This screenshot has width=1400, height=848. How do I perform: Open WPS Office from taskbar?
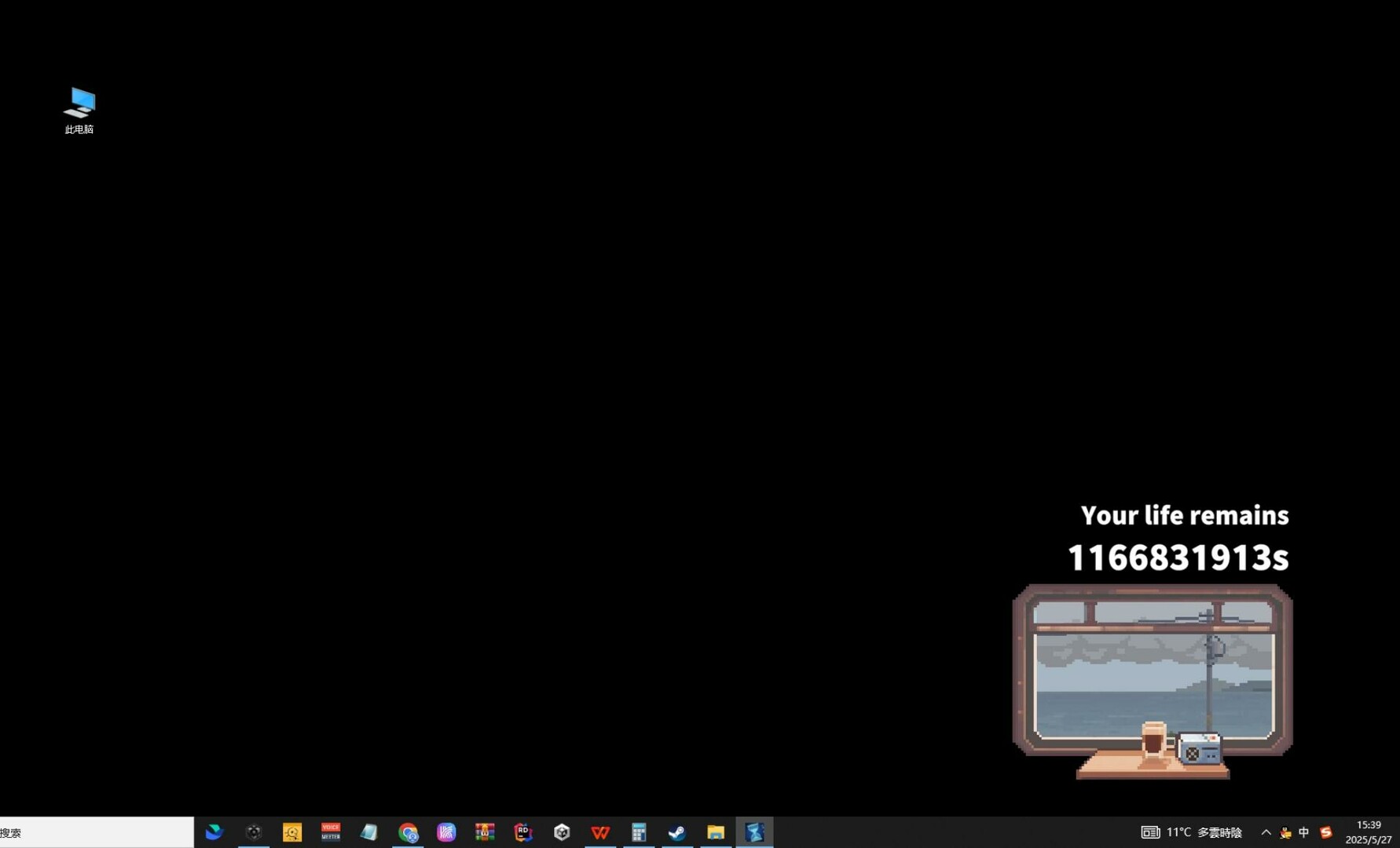pos(600,832)
